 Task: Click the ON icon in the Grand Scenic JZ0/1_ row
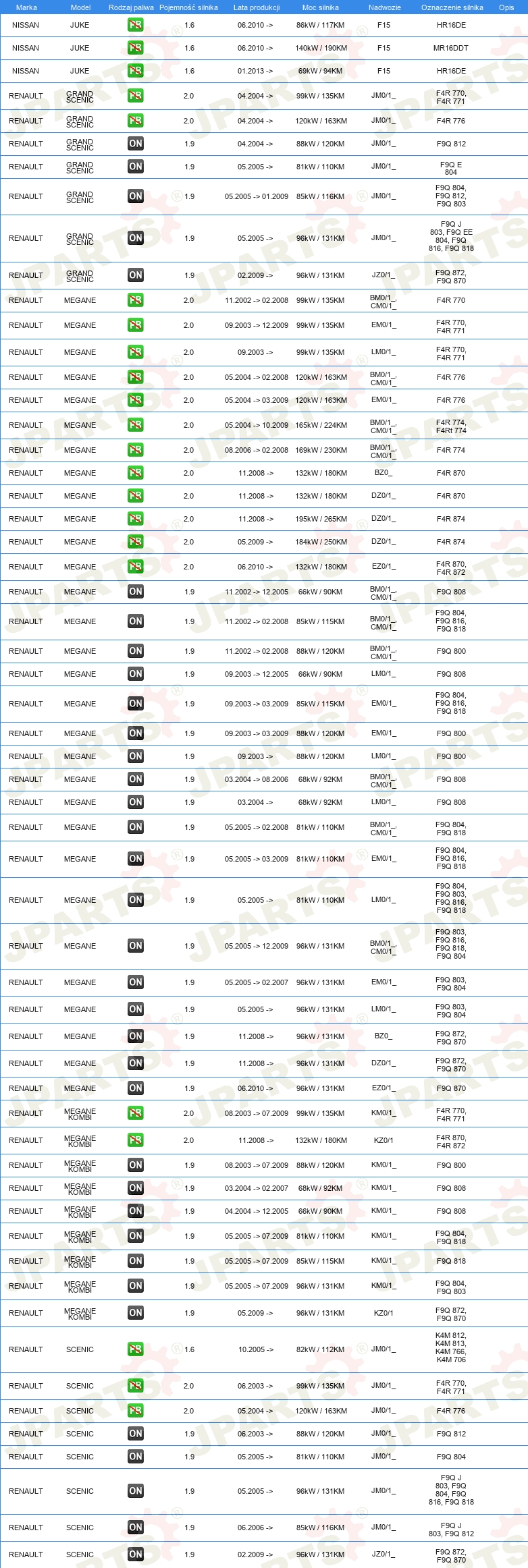tap(136, 275)
